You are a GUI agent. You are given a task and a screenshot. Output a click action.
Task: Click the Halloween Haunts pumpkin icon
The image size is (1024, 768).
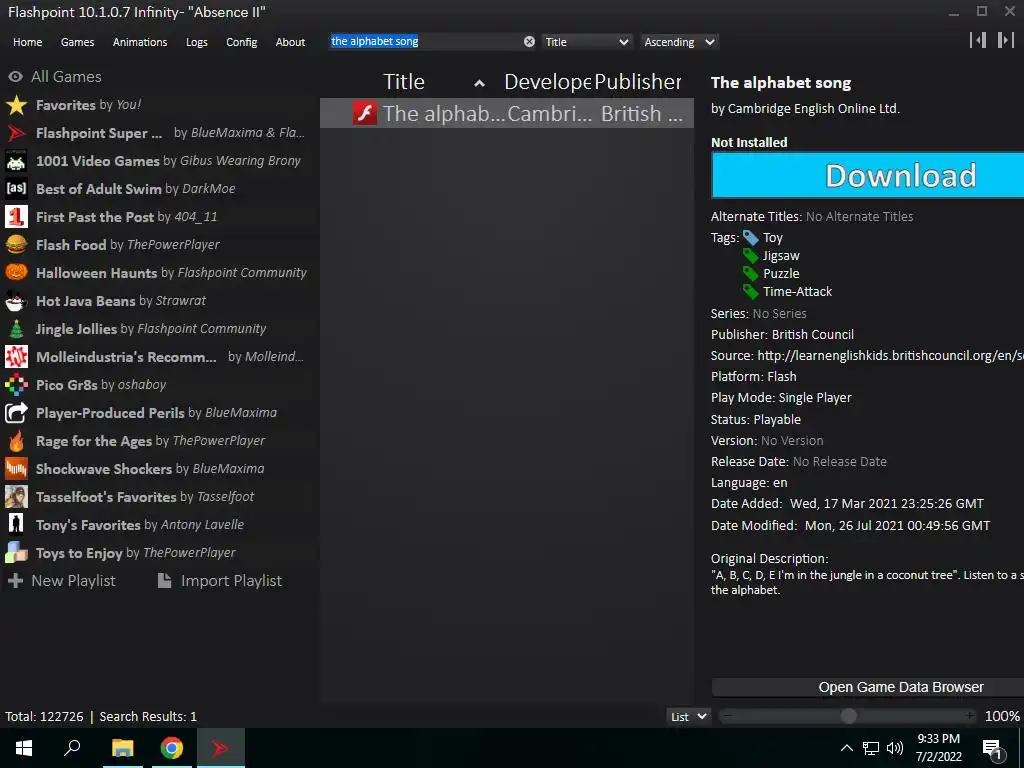tap(16, 273)
